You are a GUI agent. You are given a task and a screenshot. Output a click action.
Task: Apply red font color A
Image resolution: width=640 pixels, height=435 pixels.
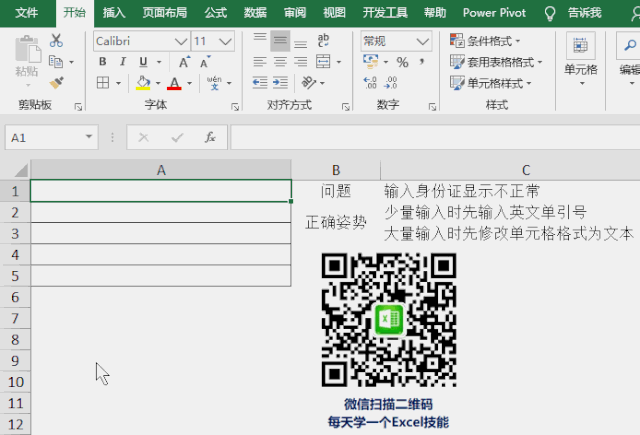(x=174, y=83)
